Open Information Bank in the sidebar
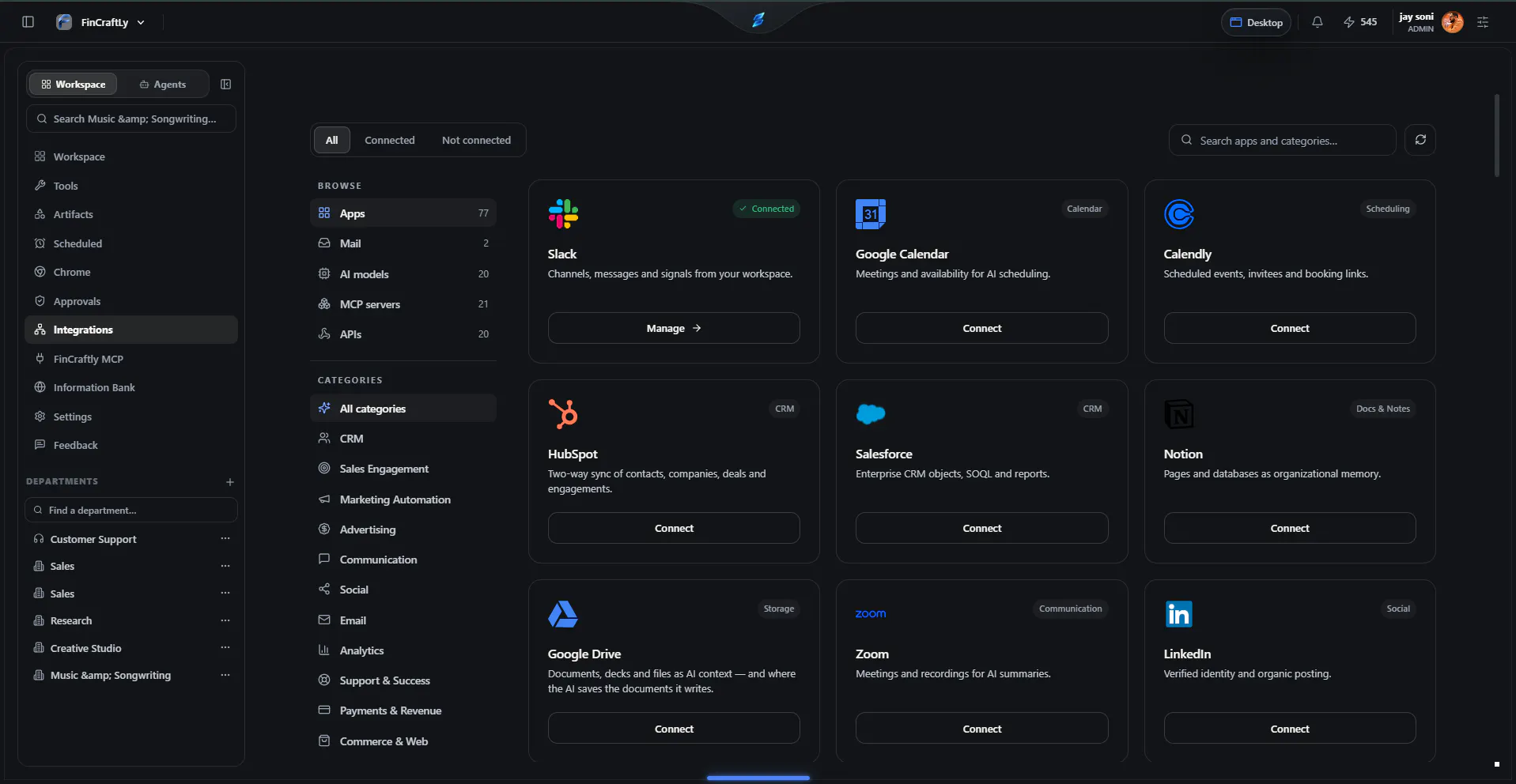Screen dimensions: 1516x784 pos(131,387)
